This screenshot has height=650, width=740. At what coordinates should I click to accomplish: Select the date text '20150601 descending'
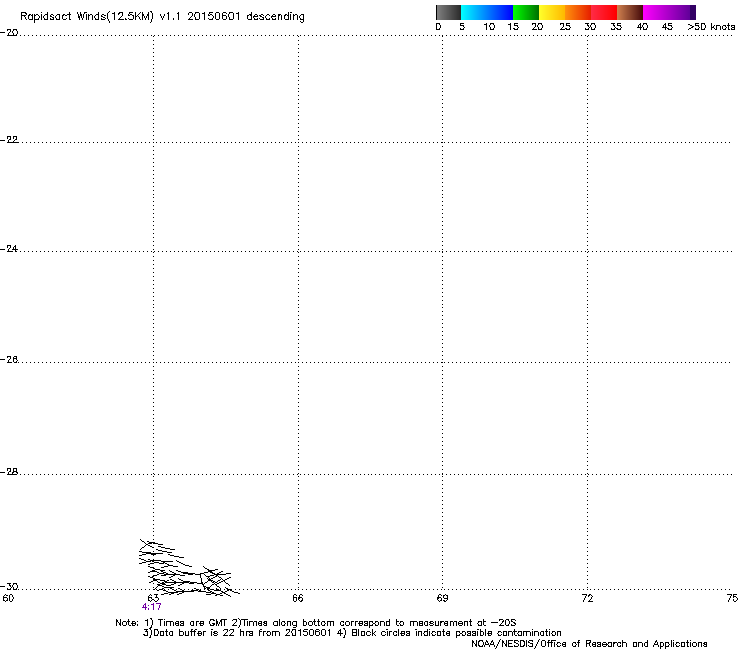click(246, 17)
